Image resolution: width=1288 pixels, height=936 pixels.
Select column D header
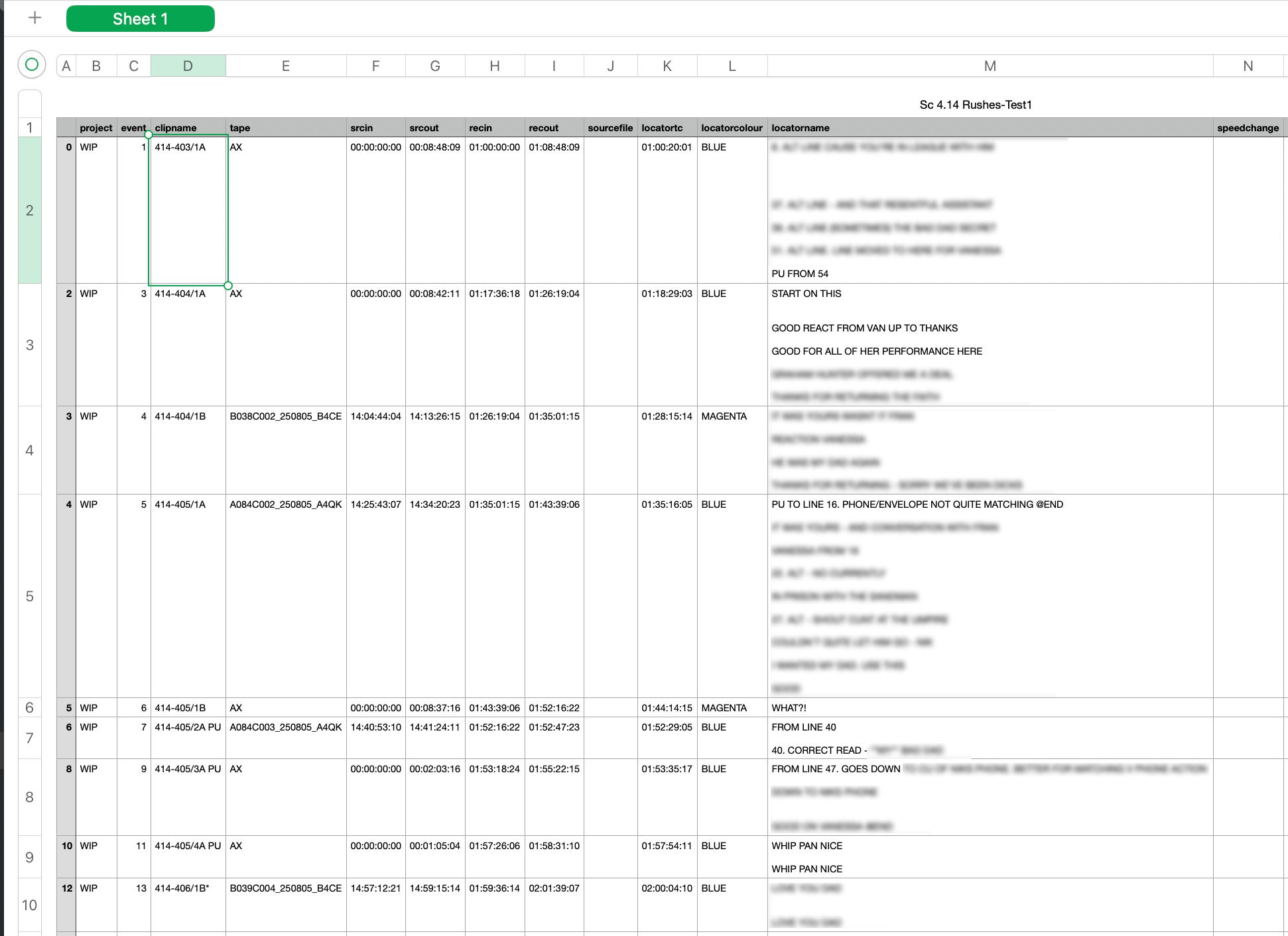point(188,66)
